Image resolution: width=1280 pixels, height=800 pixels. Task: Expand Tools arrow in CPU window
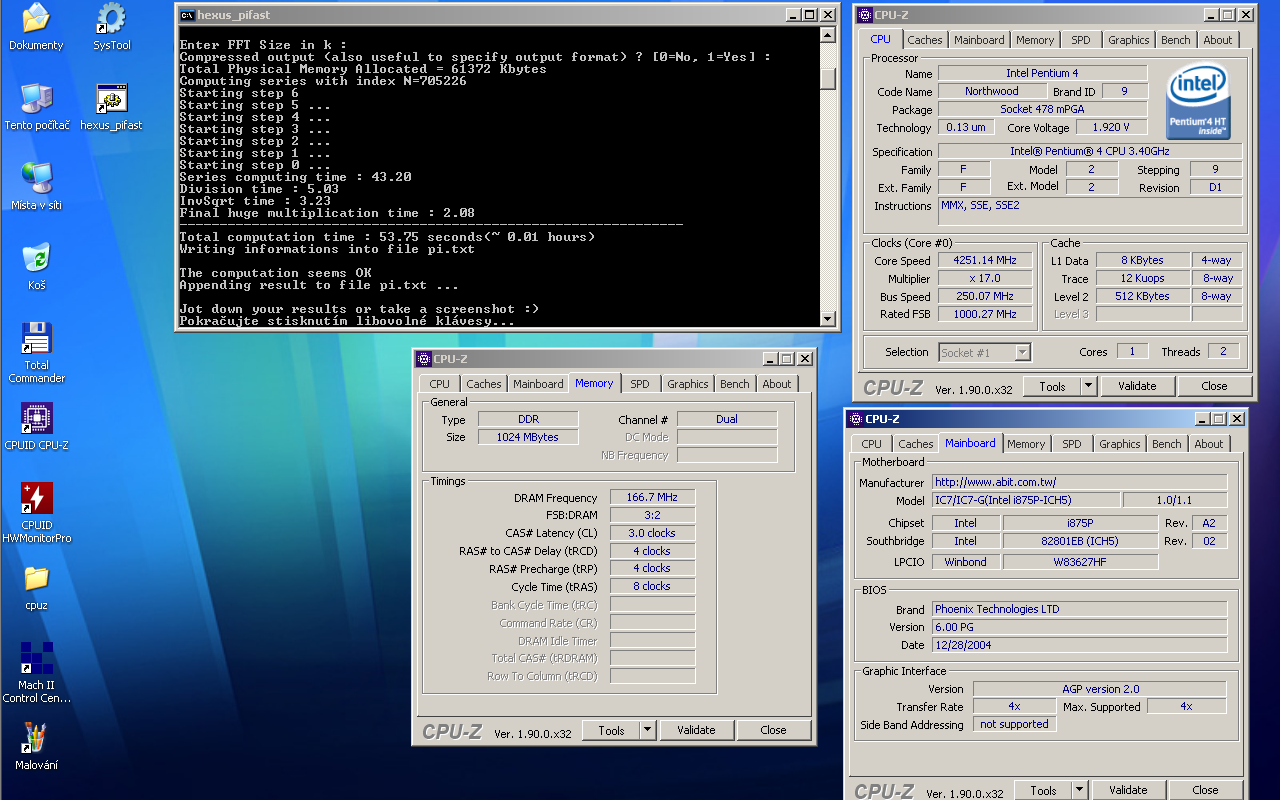[x=1089, y=386]
